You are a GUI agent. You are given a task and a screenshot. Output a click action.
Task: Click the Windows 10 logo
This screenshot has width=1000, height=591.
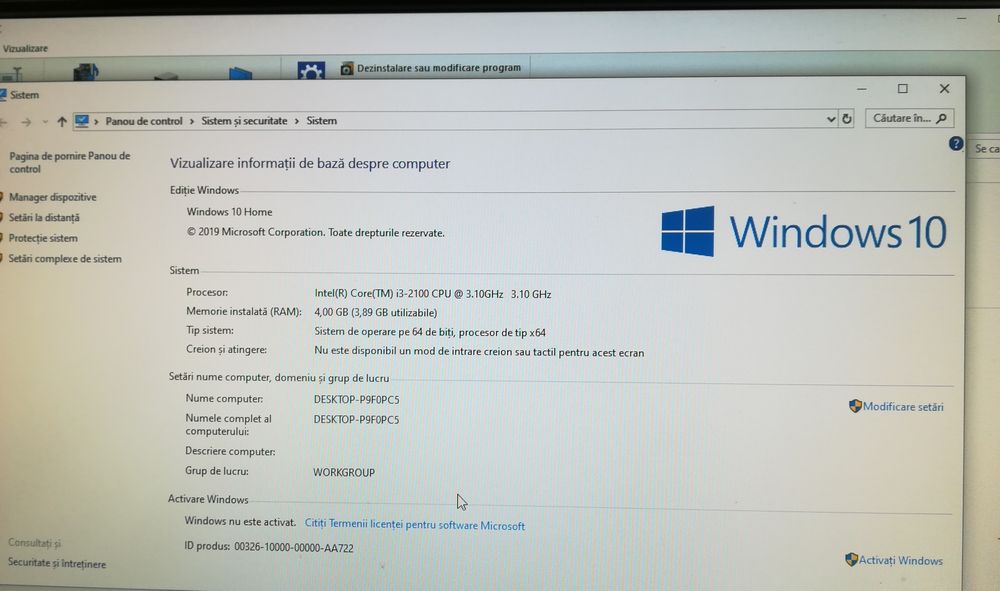click(x=803, y=231)
